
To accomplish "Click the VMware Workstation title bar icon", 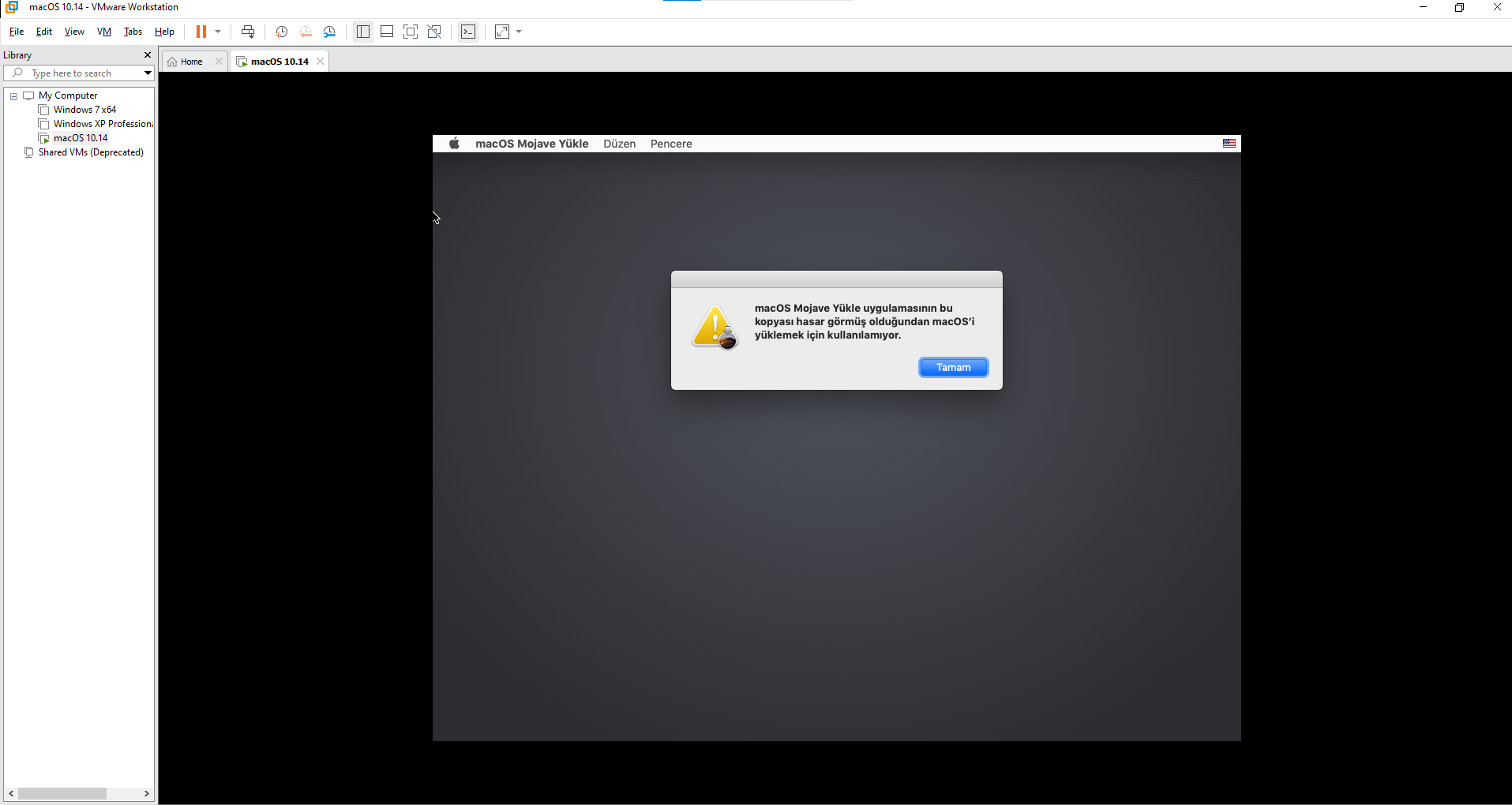I will pos(12,7).
